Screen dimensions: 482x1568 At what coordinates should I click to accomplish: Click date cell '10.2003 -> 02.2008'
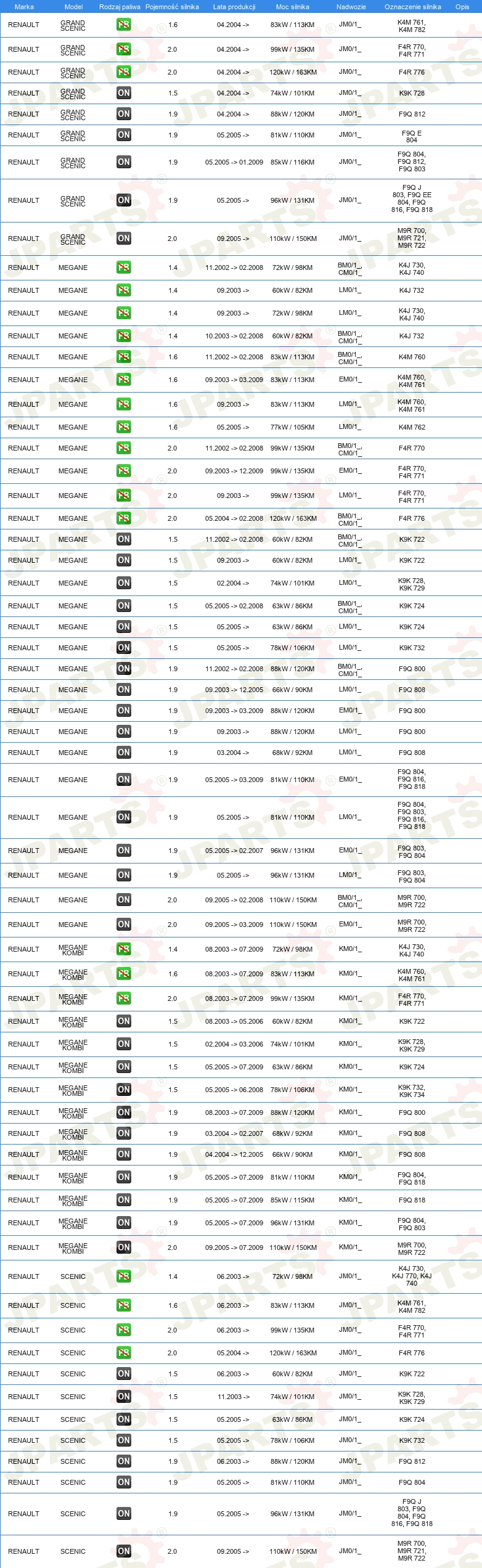click(234, 337)
